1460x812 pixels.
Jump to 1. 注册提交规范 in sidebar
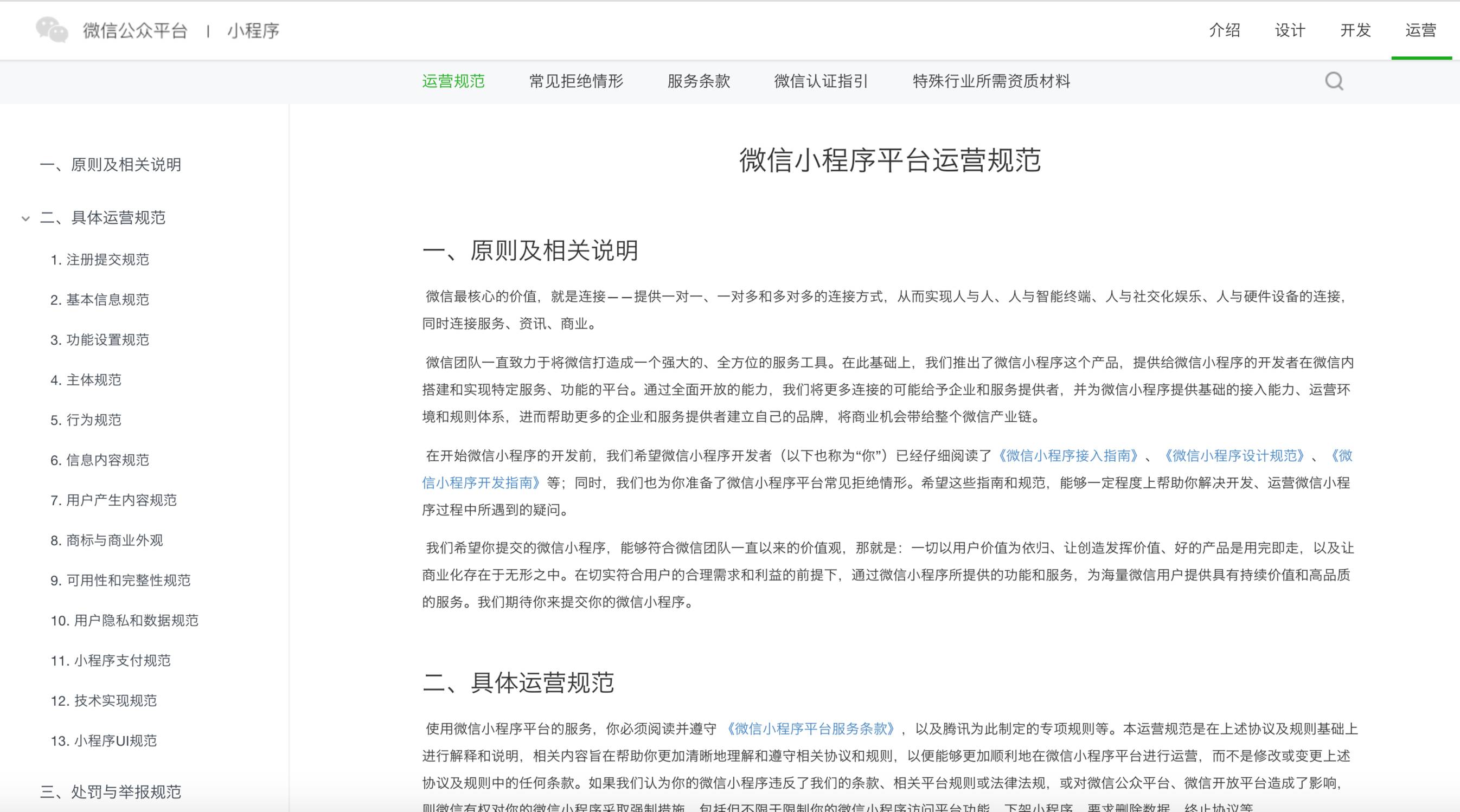pos(100,260)
